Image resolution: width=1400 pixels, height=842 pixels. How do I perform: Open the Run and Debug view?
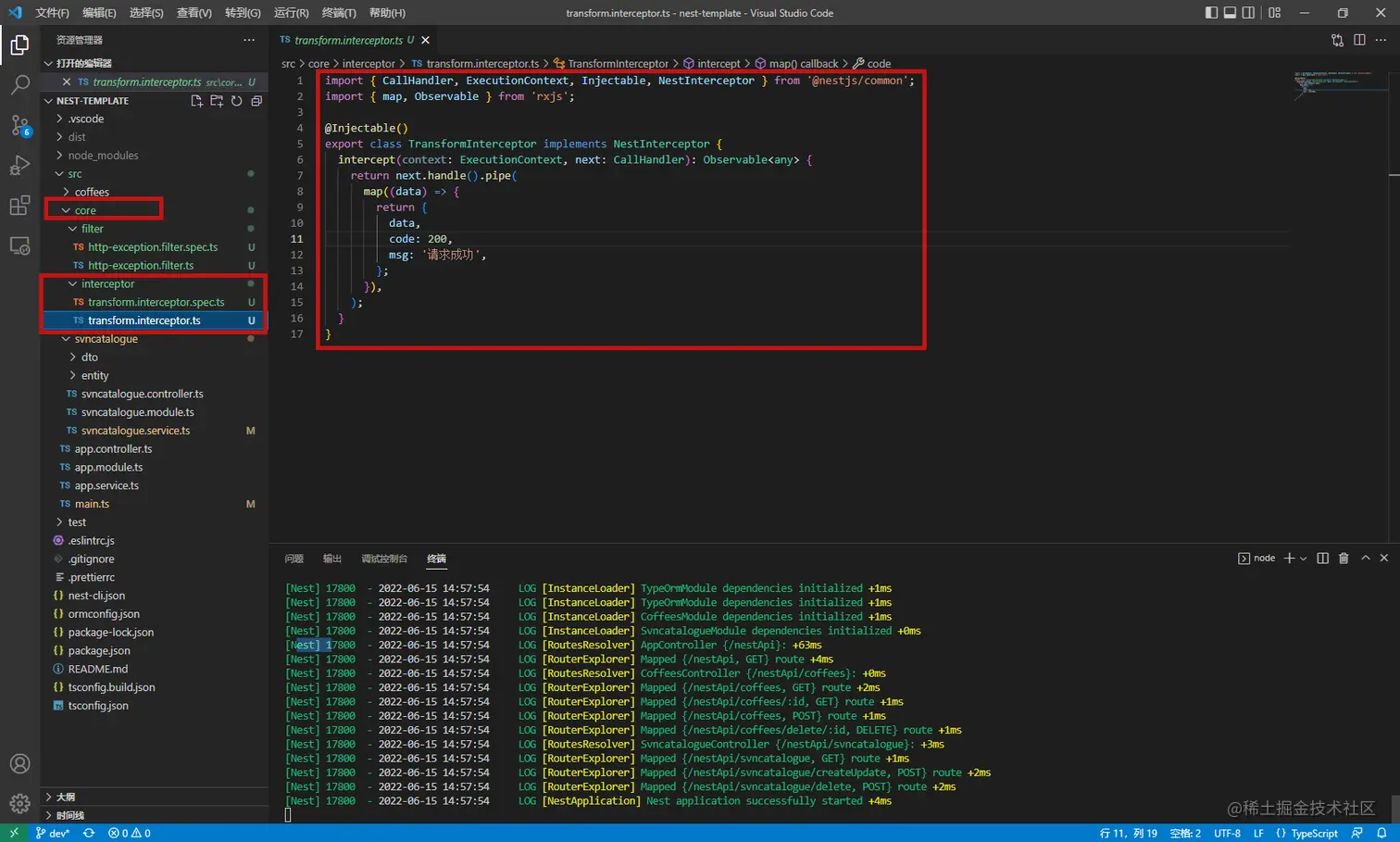click(19, 166)
